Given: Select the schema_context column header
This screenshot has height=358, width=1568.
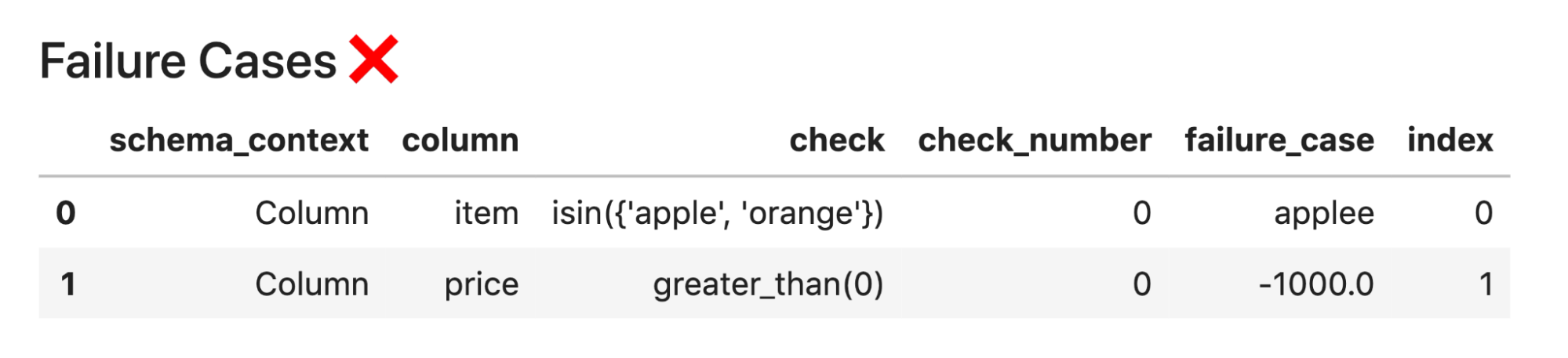Looking at the screenshot, I should (238, 141).
